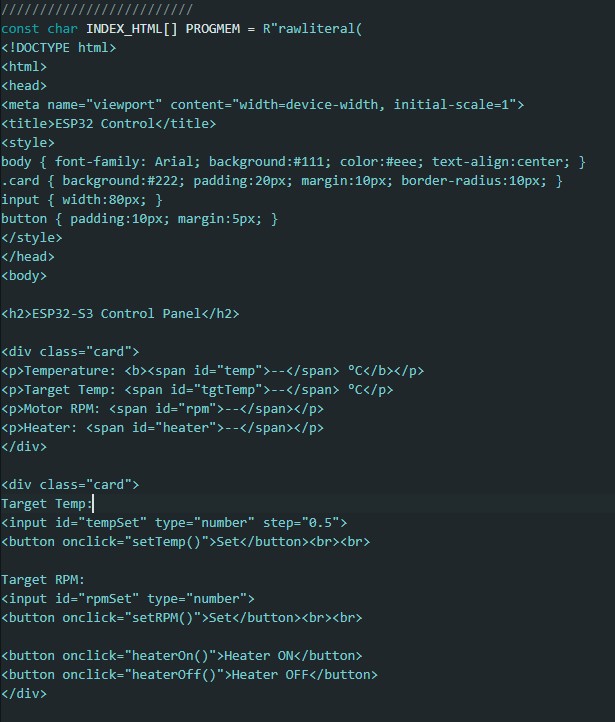615x722 pixels.
Task: Place cursor on the DOCTYPE html line
Action: pos(59,47)
